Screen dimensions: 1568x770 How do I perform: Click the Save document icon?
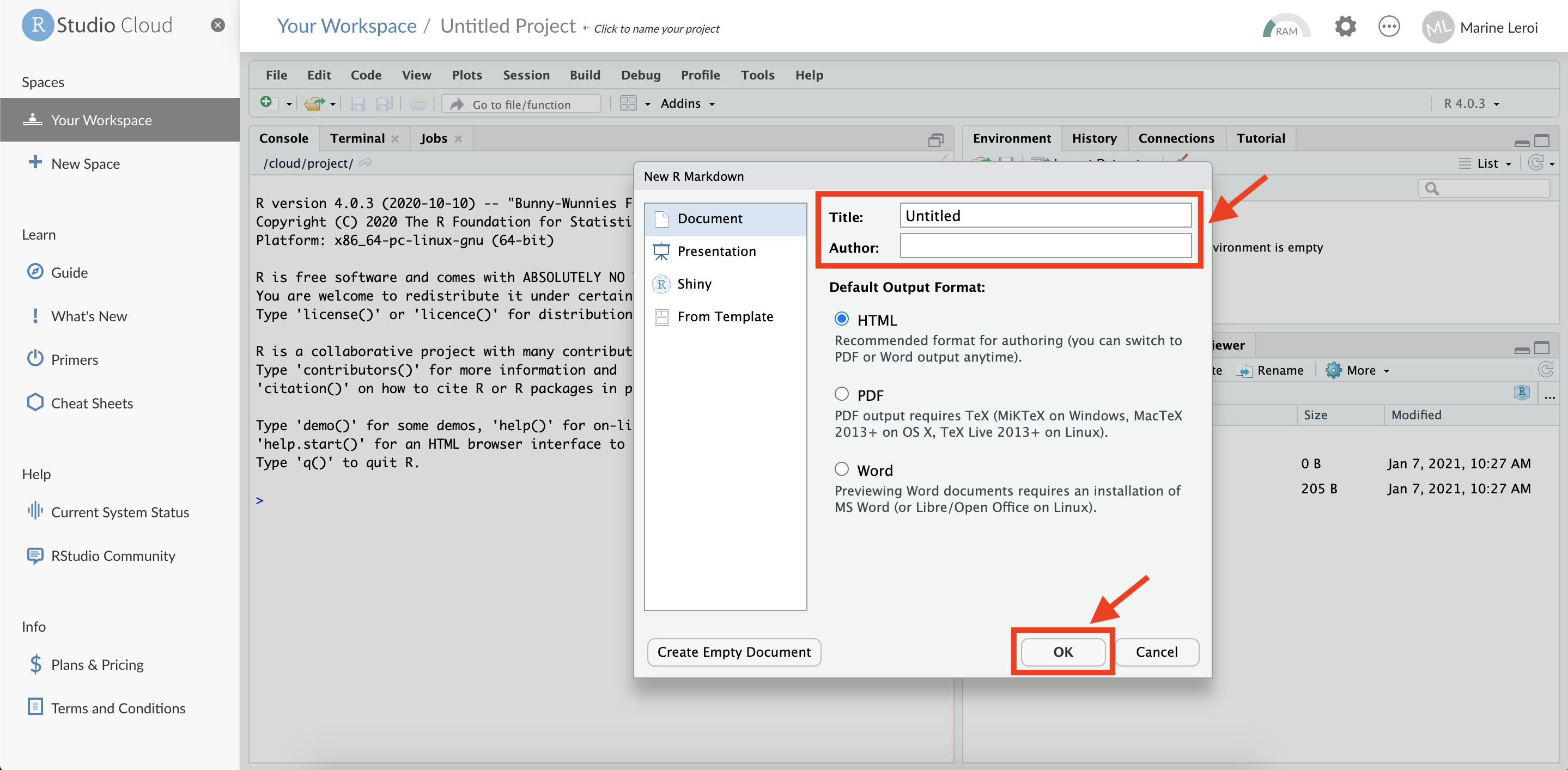(357, 104)
